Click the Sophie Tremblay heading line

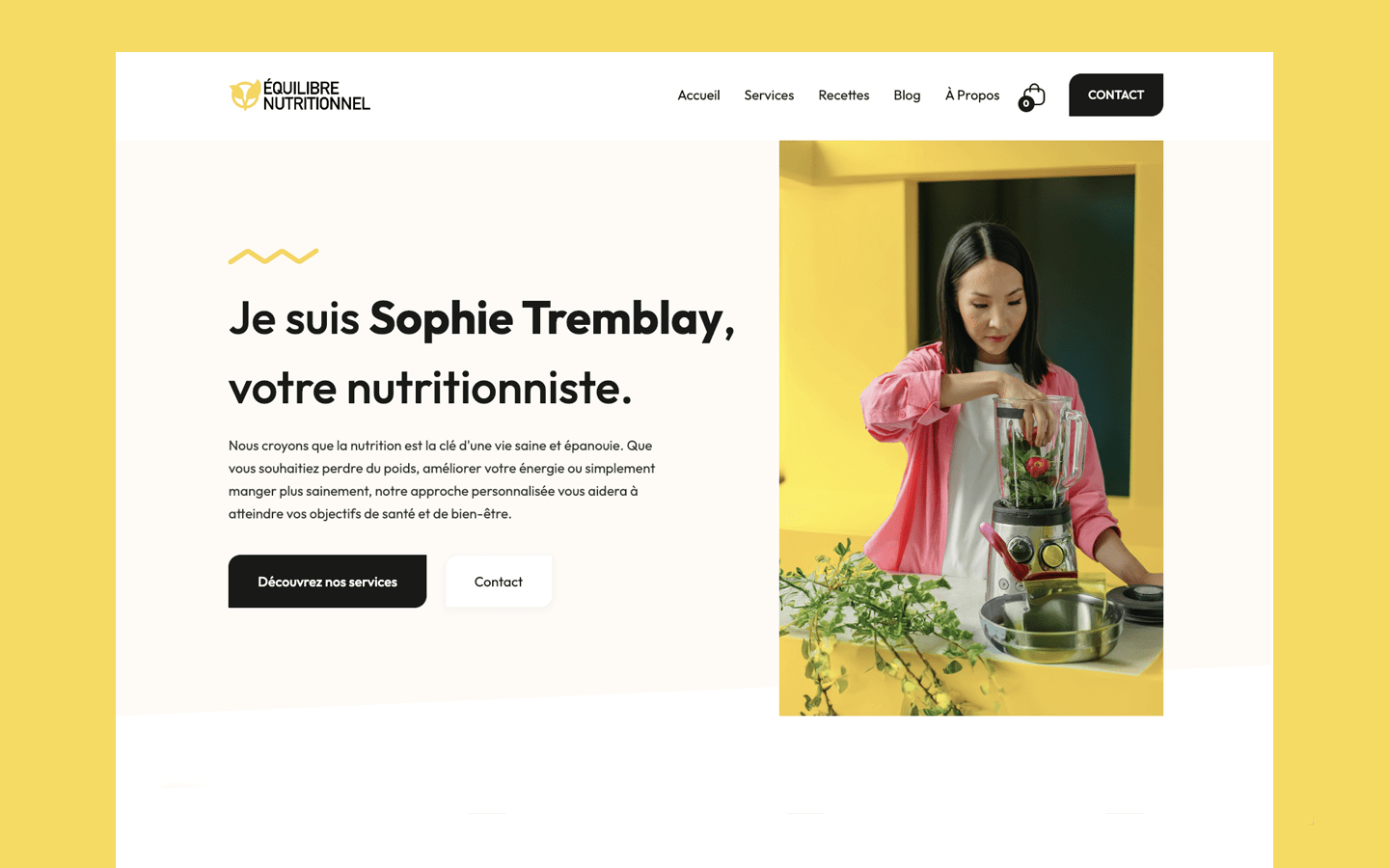pos(481,319)
